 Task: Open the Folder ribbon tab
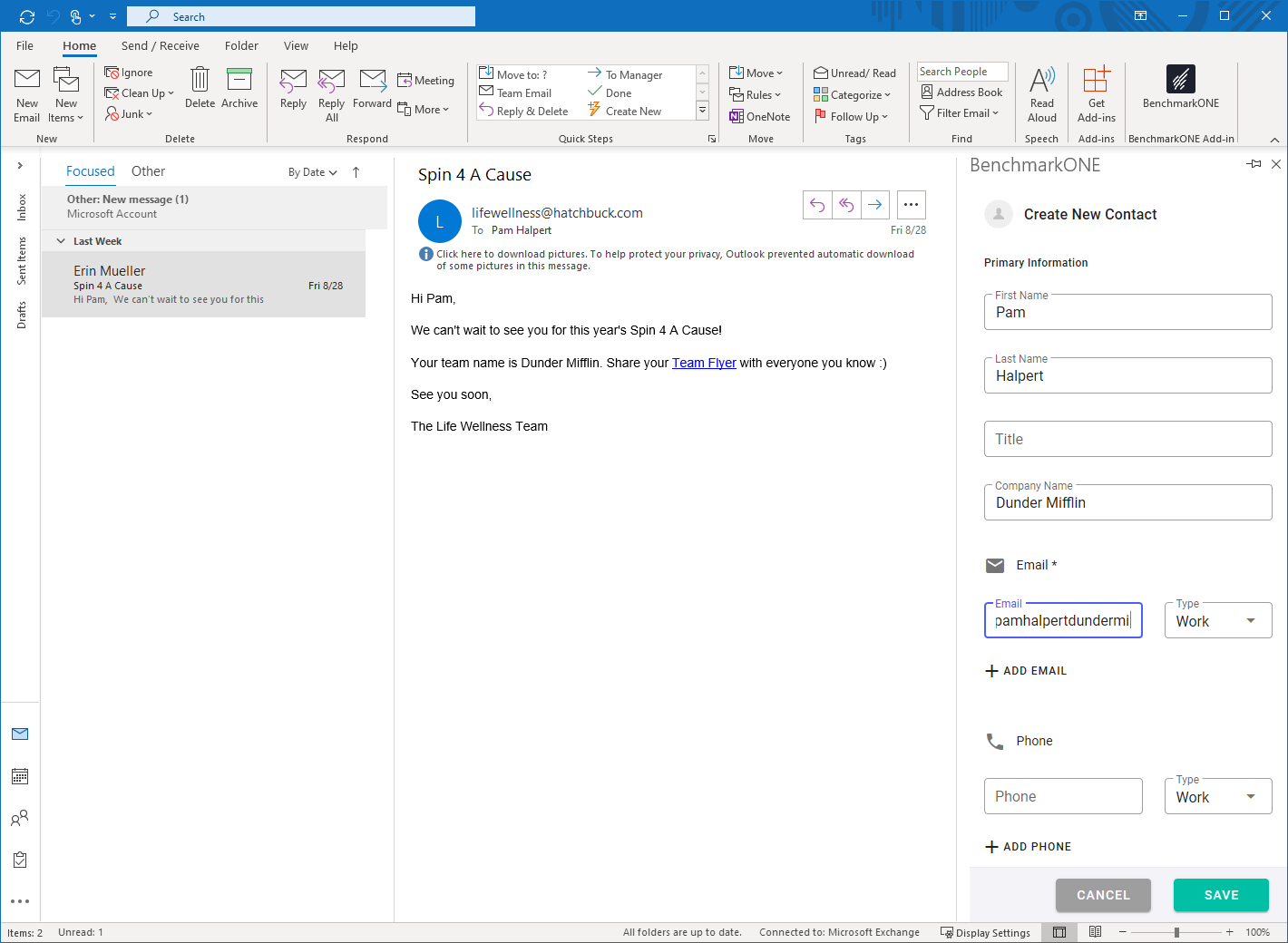coord(241,46)
